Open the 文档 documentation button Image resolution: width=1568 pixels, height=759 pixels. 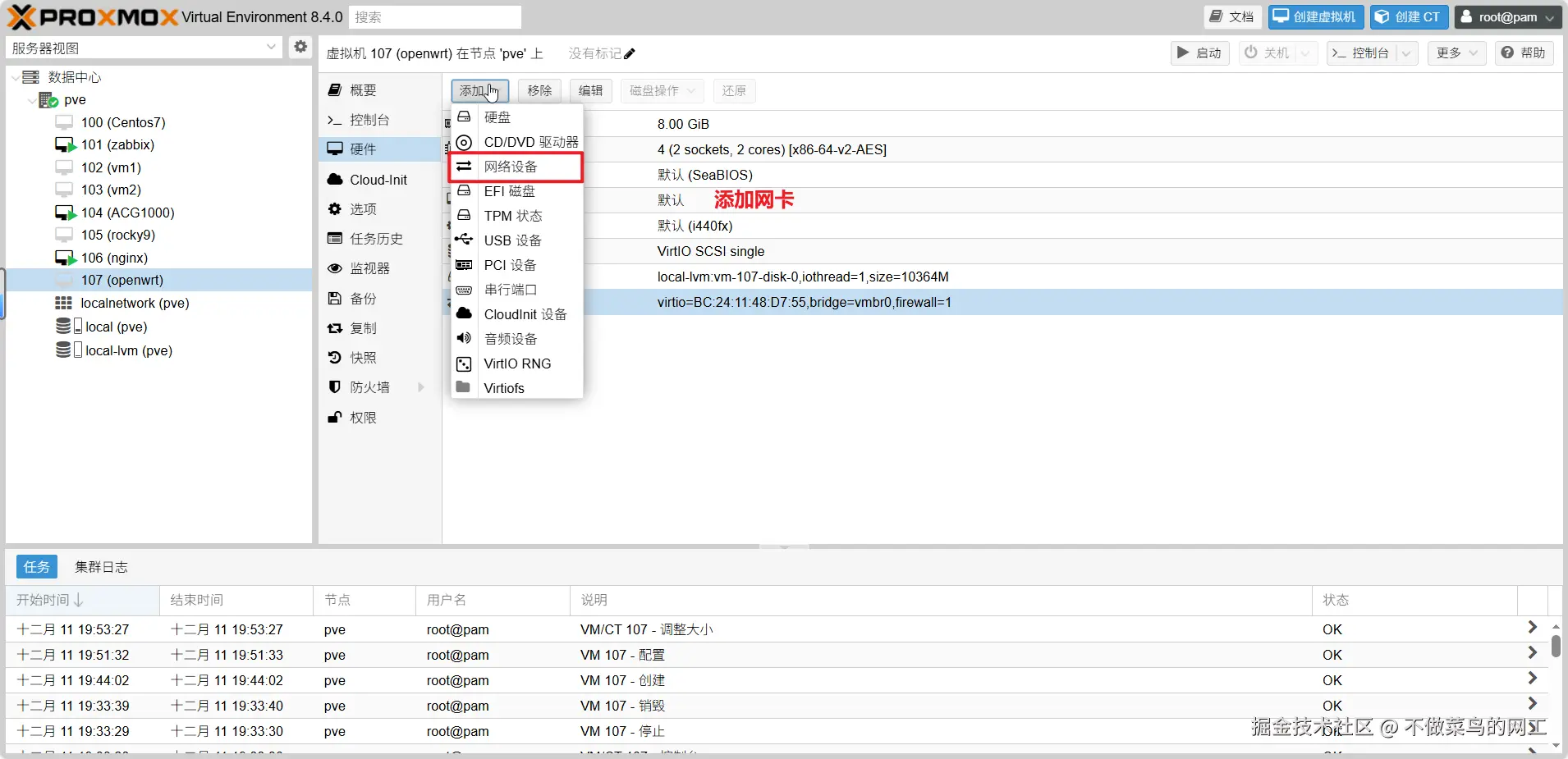[x=1232, y=17]
